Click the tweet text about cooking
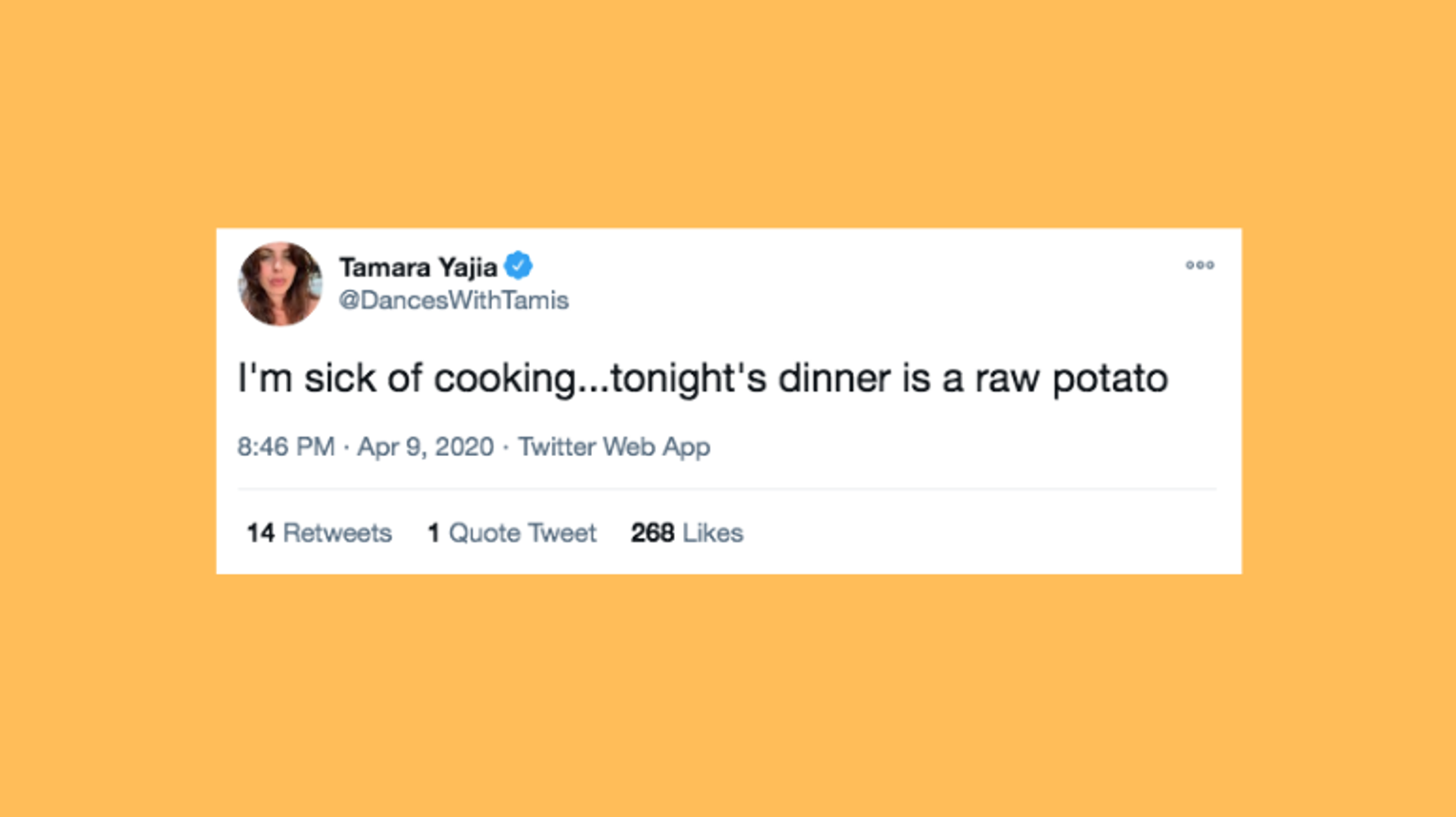Viewport: 1456px width, 817px height. 702,379
